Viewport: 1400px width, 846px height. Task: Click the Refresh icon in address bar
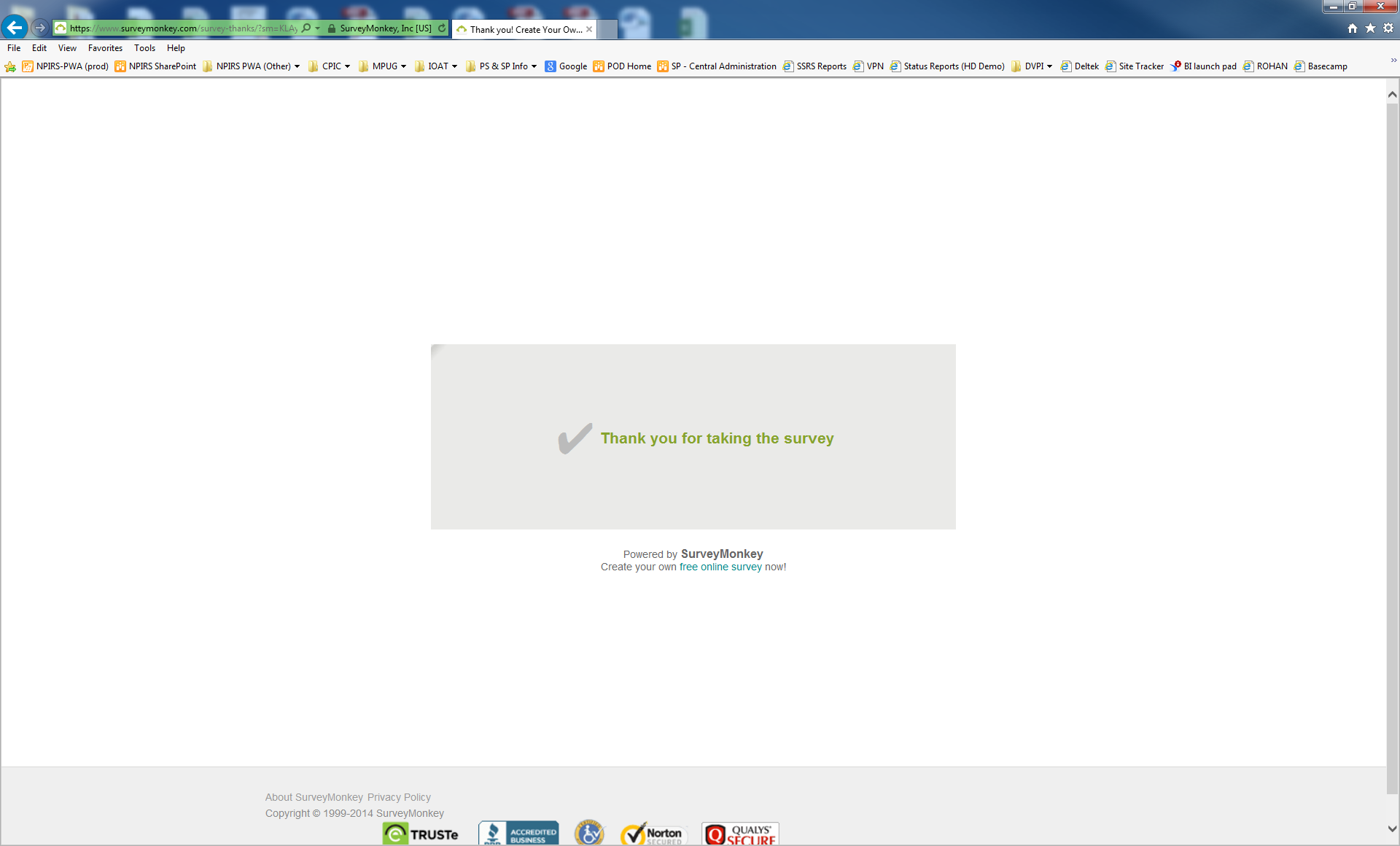point(442,28)
